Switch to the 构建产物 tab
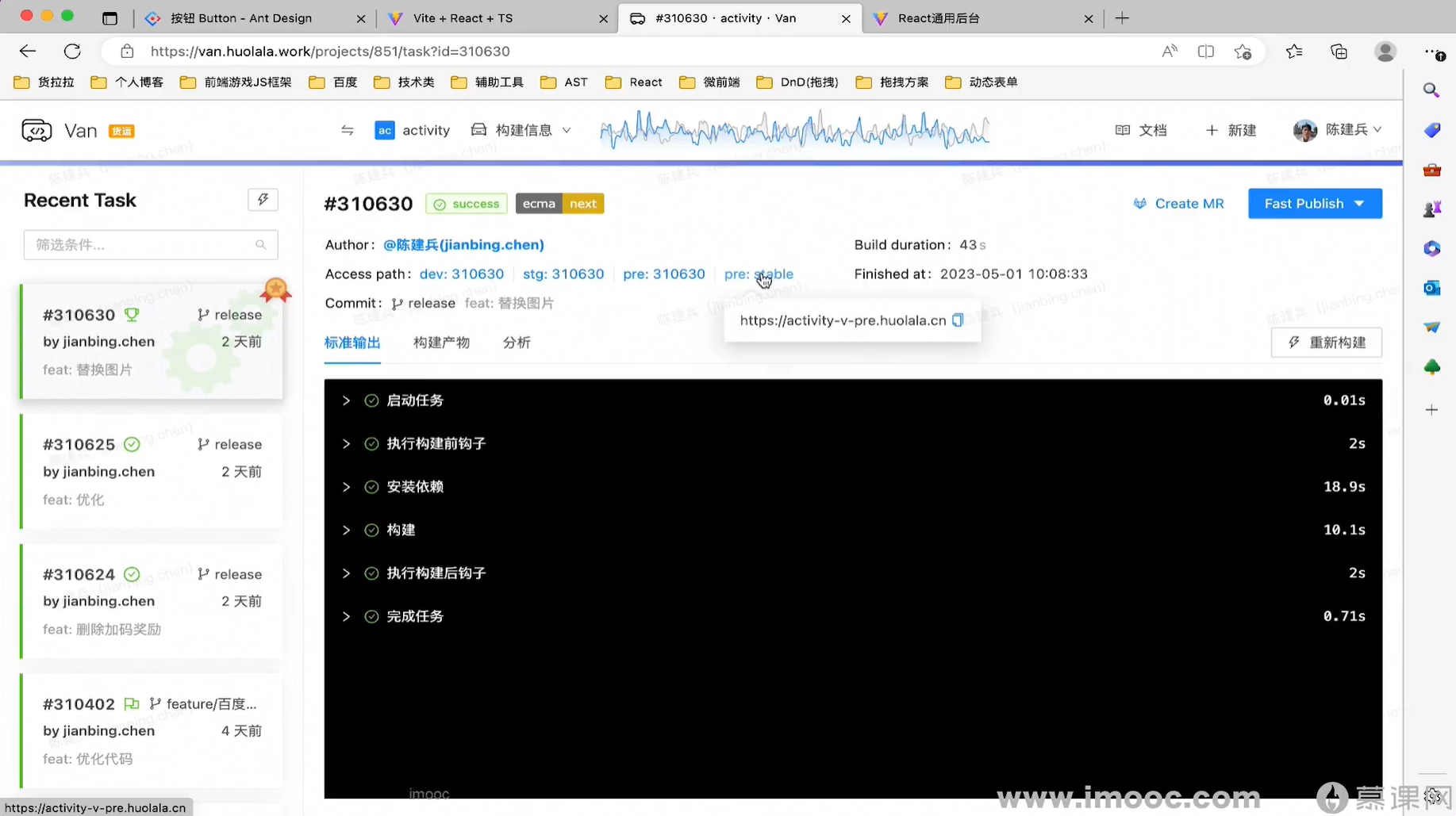The width and height of the screenshot is (1456, 816). pos(441,343)
